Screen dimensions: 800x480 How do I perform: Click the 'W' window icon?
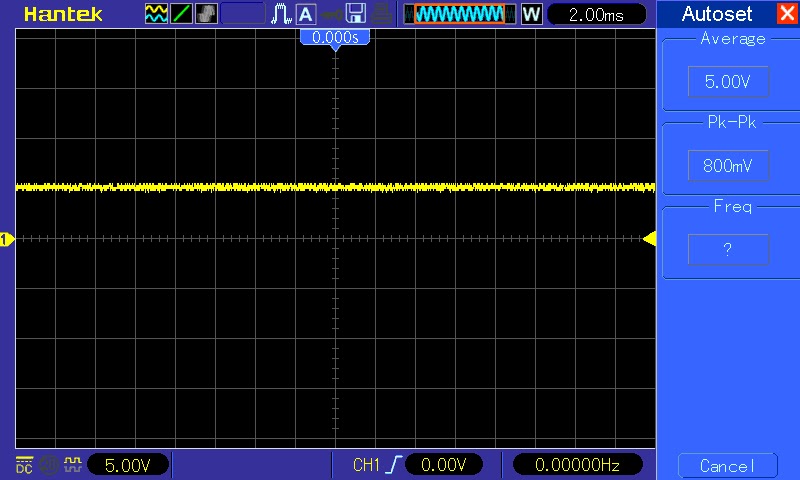point(531,14)
